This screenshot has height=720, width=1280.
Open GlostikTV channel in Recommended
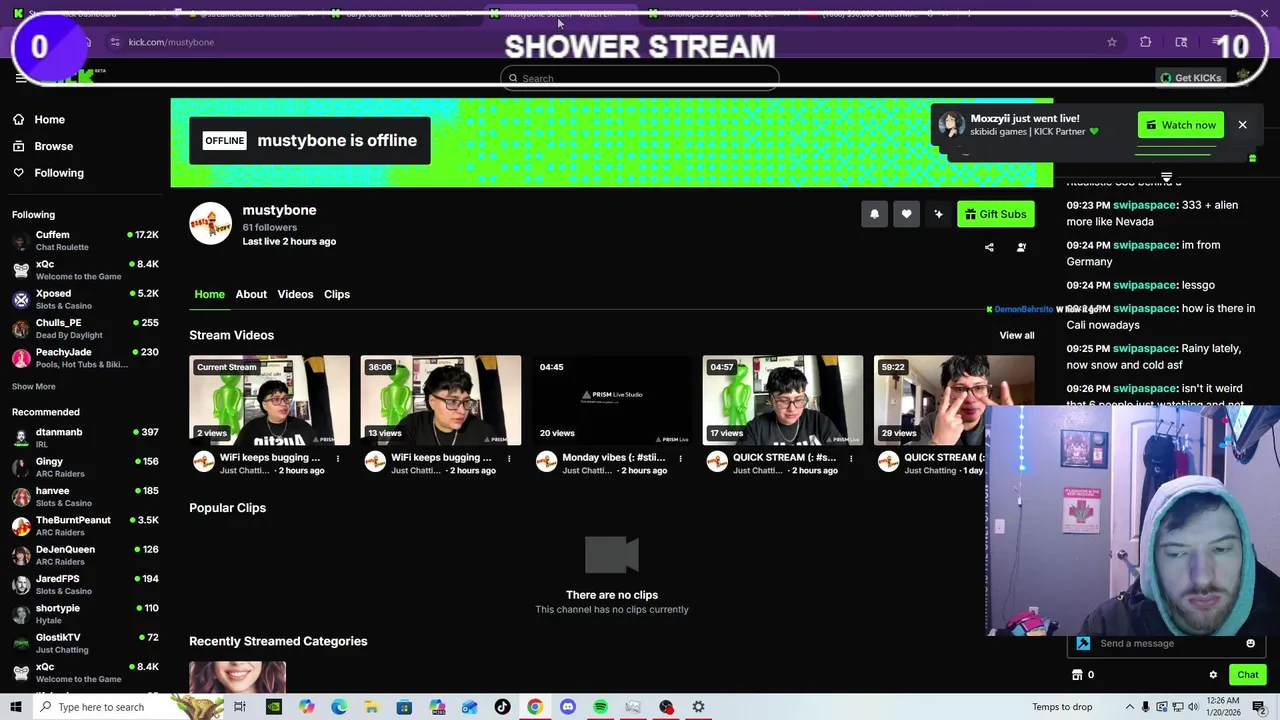[x=85, y=643]
